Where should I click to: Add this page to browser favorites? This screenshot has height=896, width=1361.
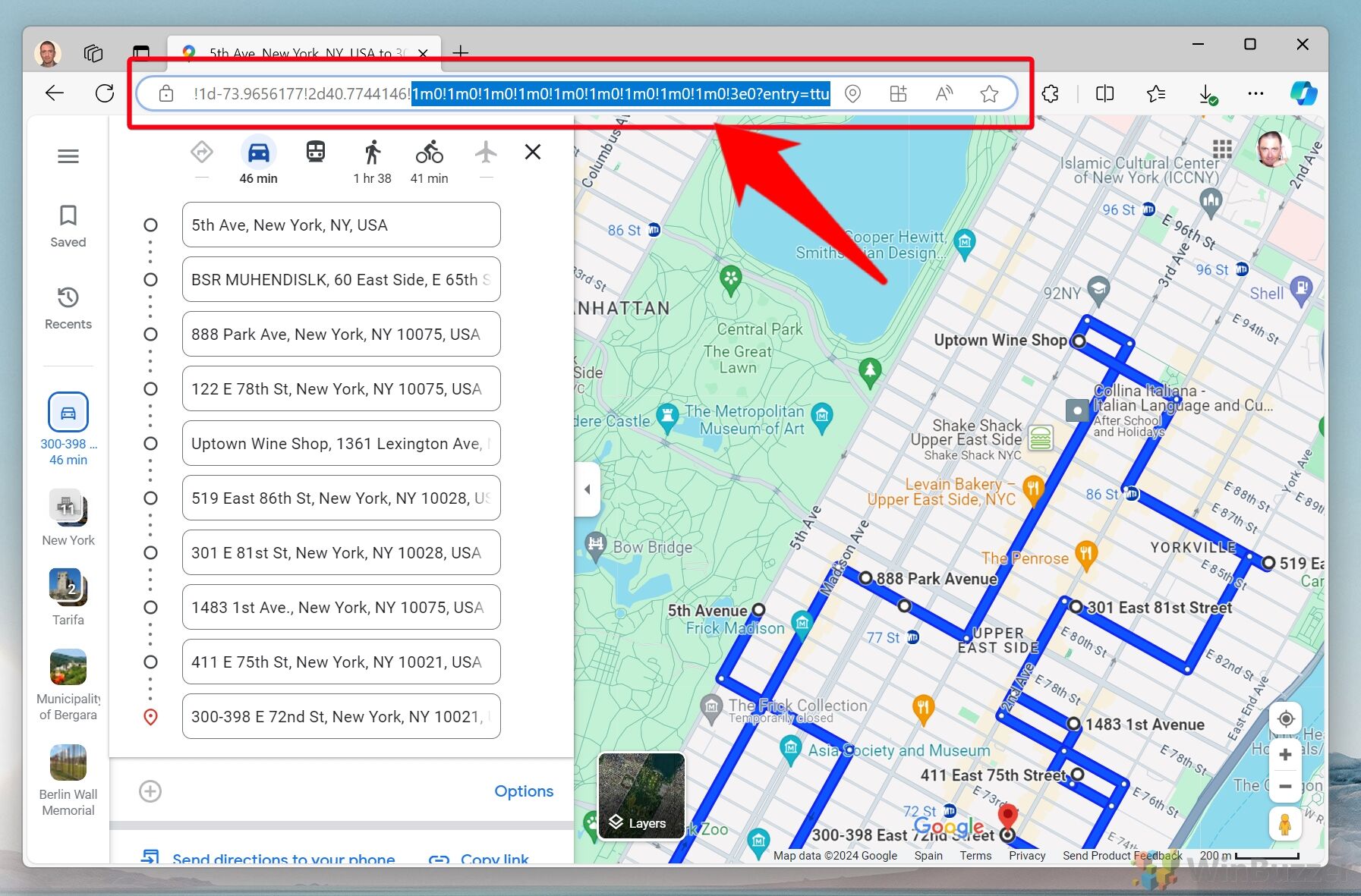coord(989,94)
